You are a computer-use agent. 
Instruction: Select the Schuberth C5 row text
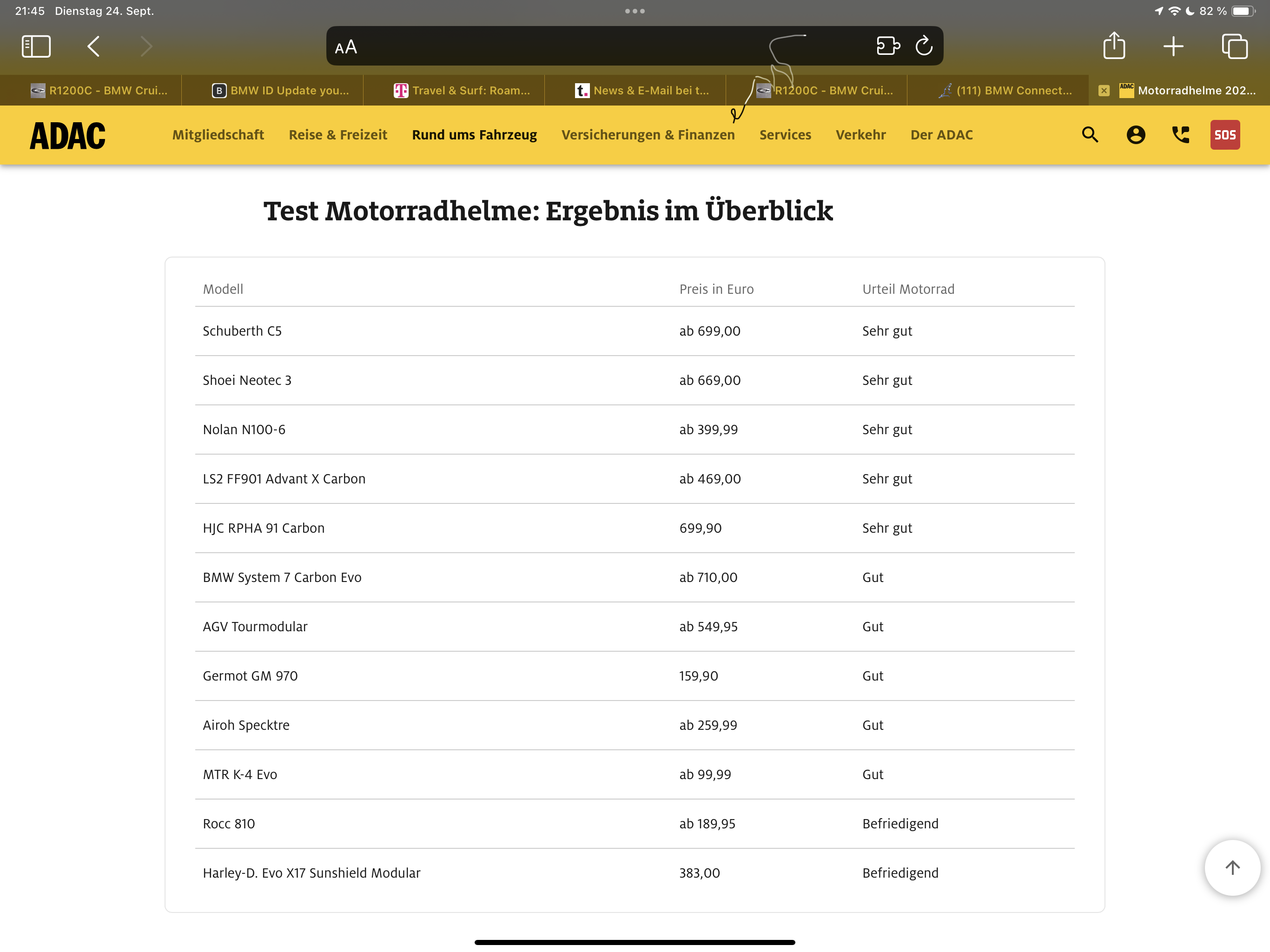tap(242, 331)
